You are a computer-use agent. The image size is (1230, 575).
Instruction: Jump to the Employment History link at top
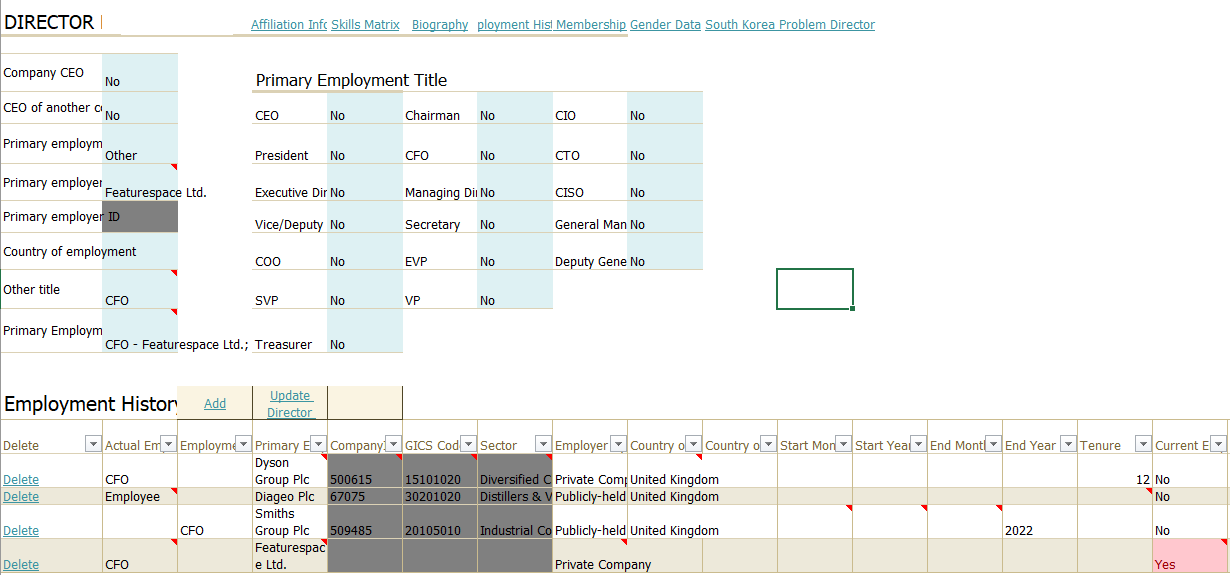click(x=515, y=25)
